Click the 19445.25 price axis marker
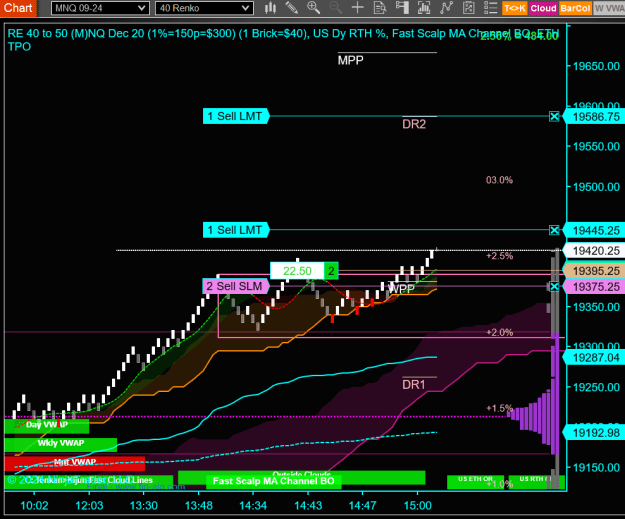Screen dimensions: 625x519 (x=595, y=230)
